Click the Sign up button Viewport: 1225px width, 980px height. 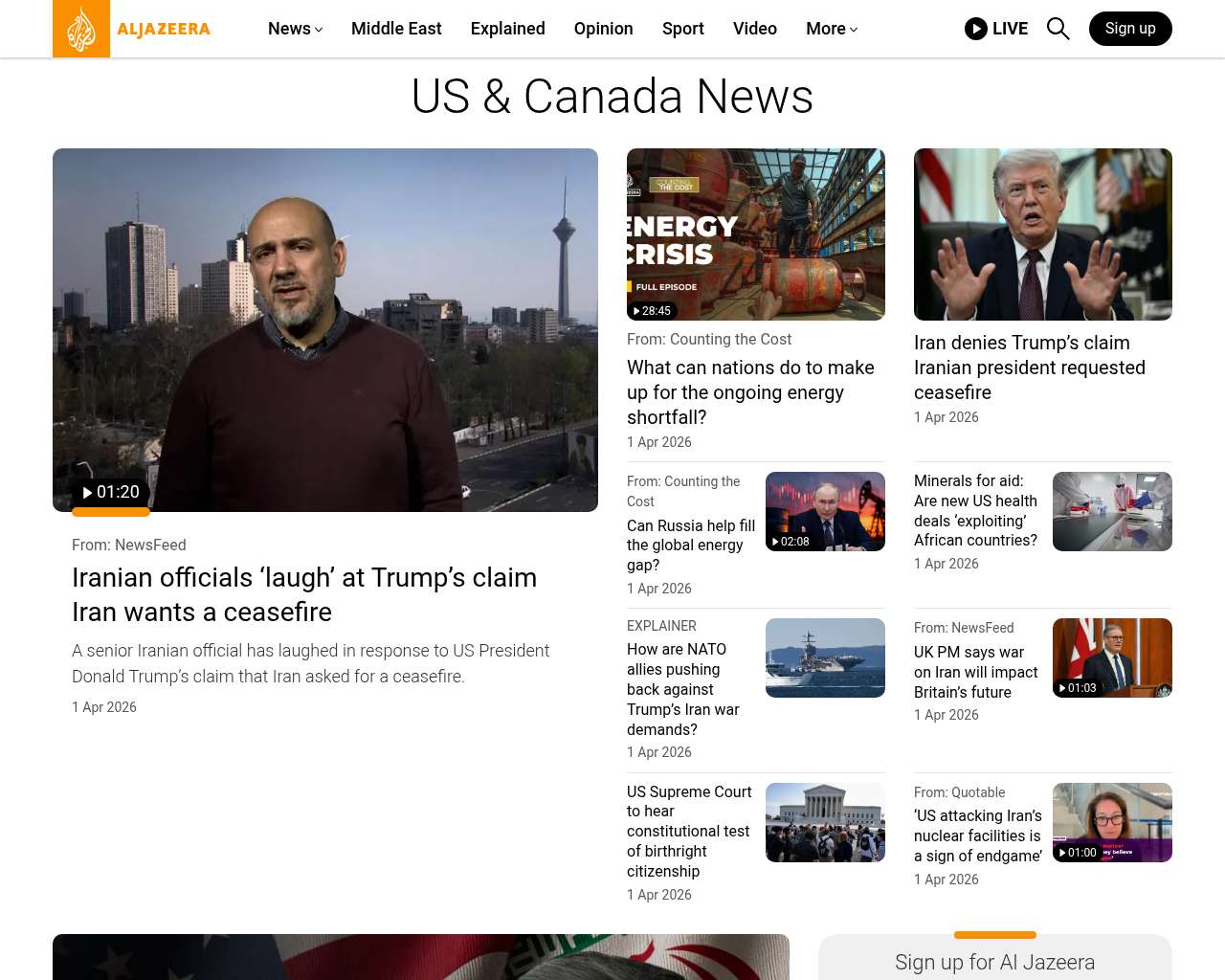point(1129,29)
